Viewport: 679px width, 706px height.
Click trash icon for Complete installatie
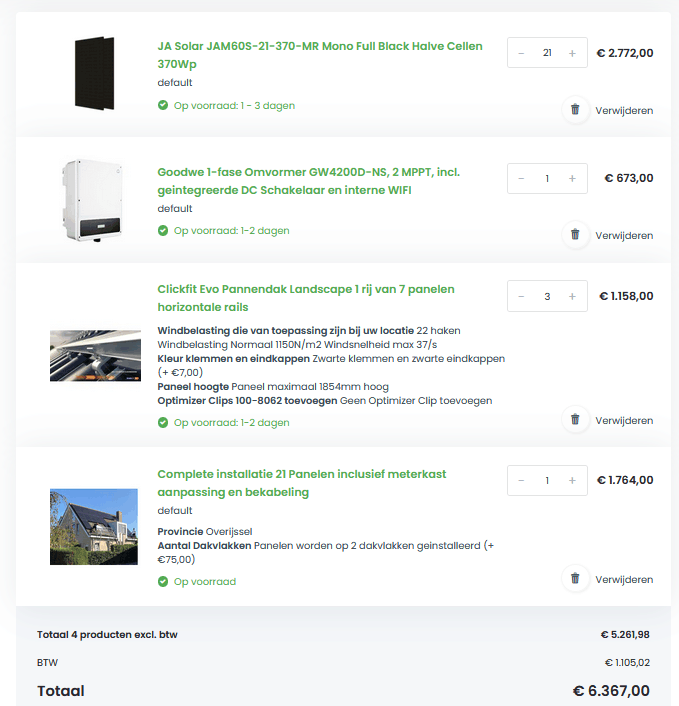(x=575, y=579)
